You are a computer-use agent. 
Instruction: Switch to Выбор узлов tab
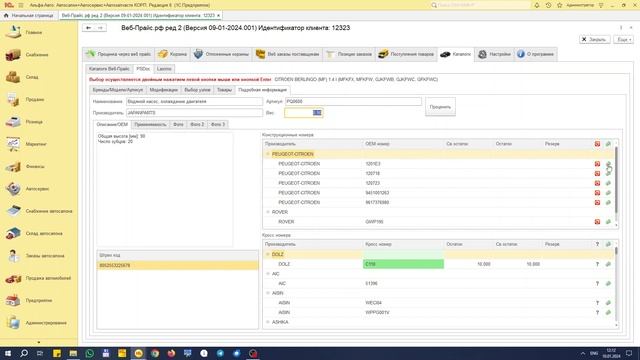(x=198, y=90)
